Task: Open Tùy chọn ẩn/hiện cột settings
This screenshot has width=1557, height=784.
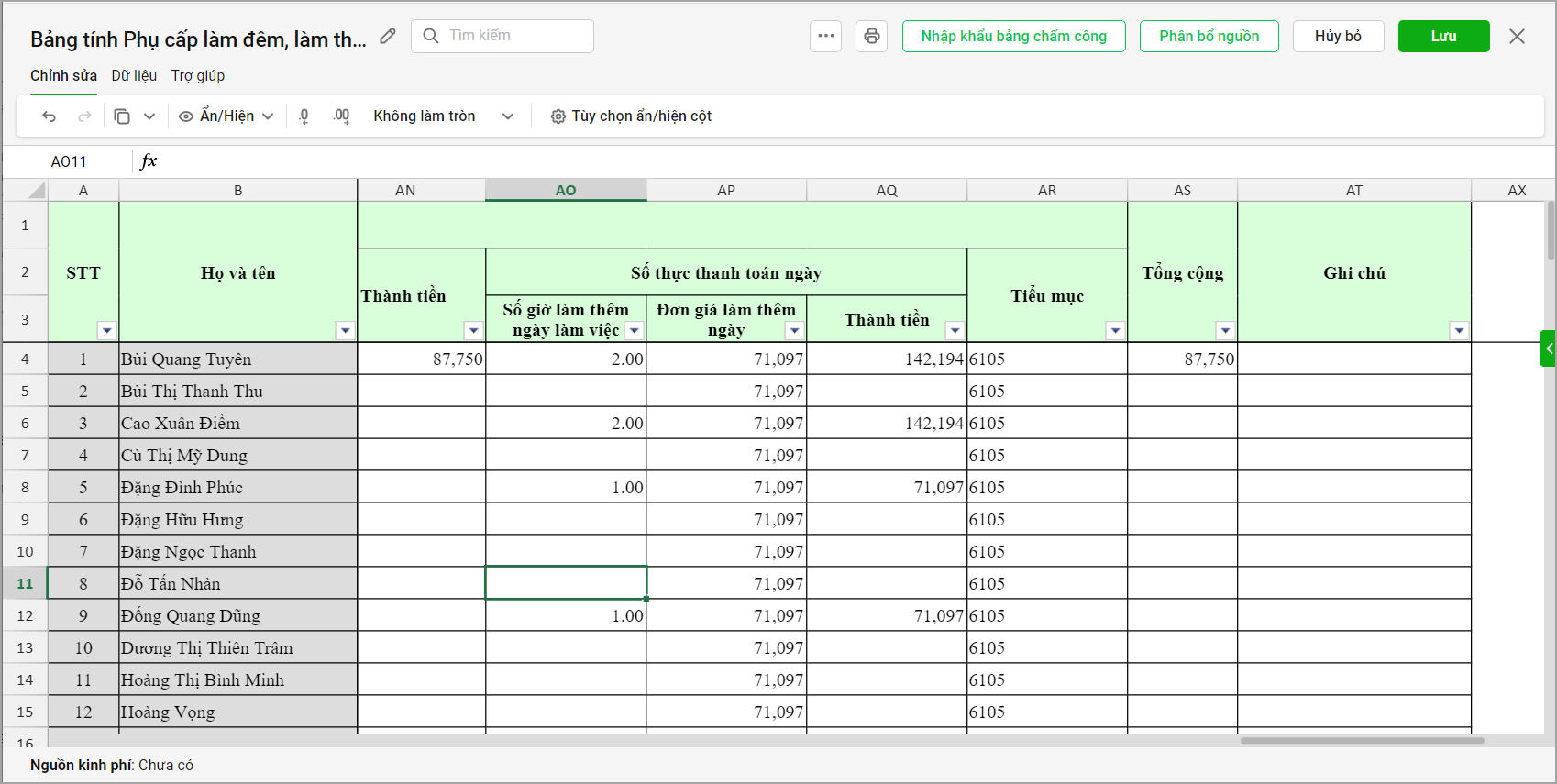Action: click(x=631, y=116)
